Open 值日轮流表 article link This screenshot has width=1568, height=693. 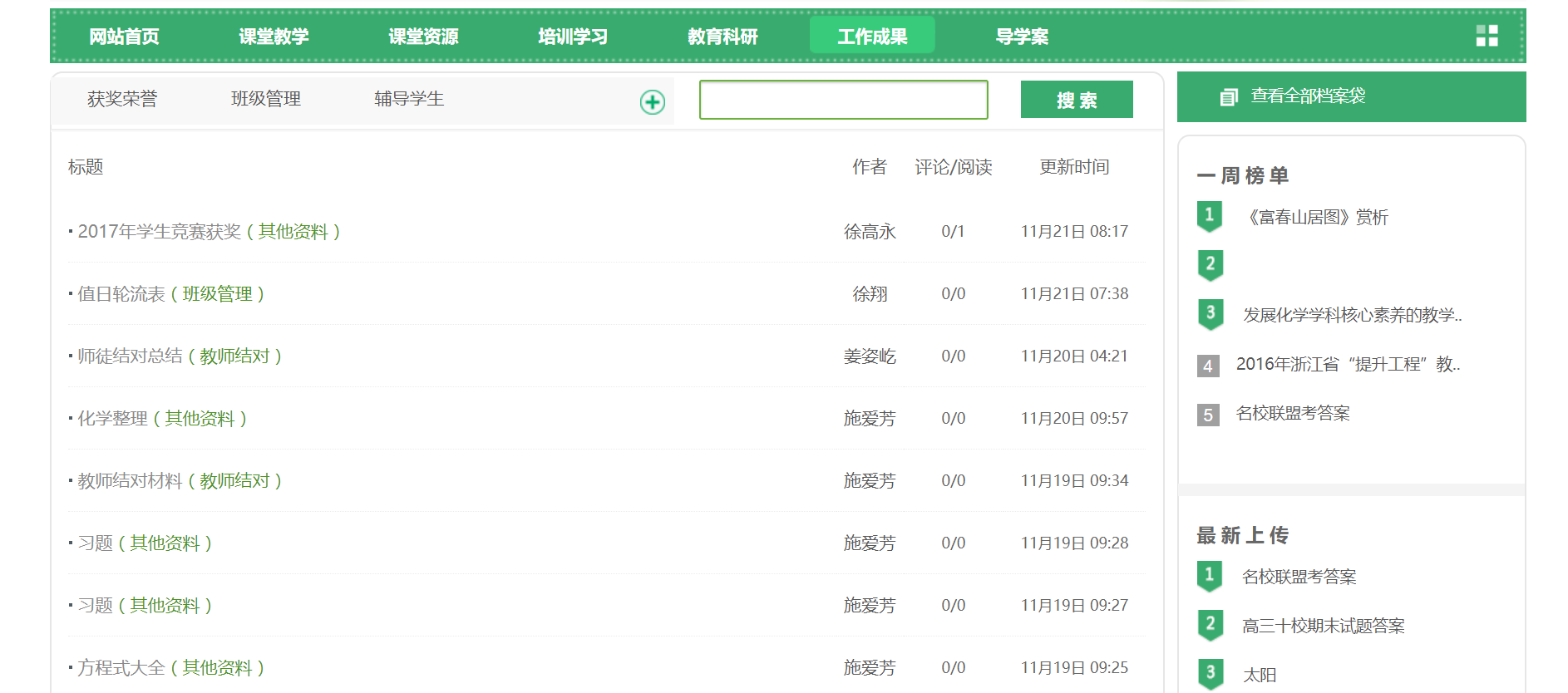click(121, 294)
